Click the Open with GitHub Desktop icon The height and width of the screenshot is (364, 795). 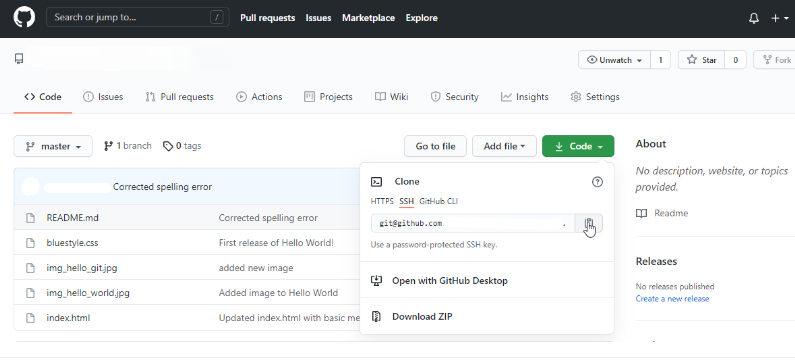coord(376,280)
